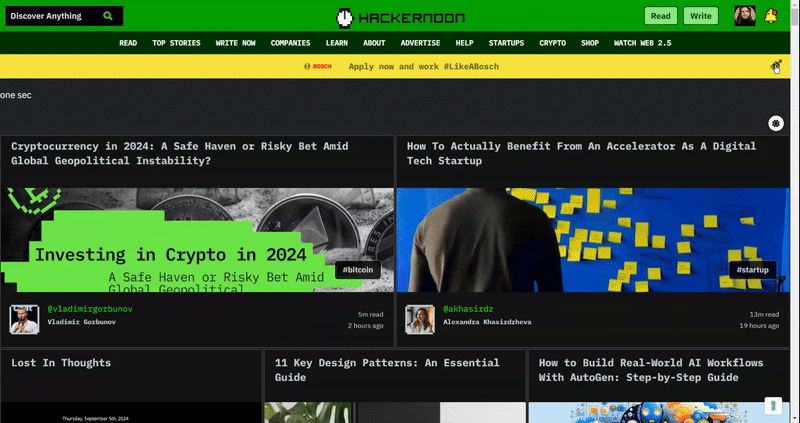Click the sticky notes startup thumbnail image
Image resolution: width=800 pixels, height=423 pixels.
click(593, 240)
